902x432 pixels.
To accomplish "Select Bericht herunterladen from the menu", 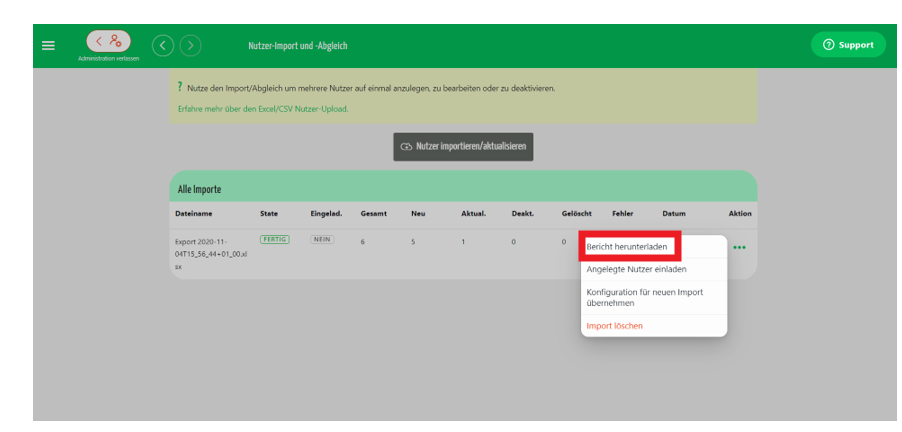I will (x=626, y=246).
